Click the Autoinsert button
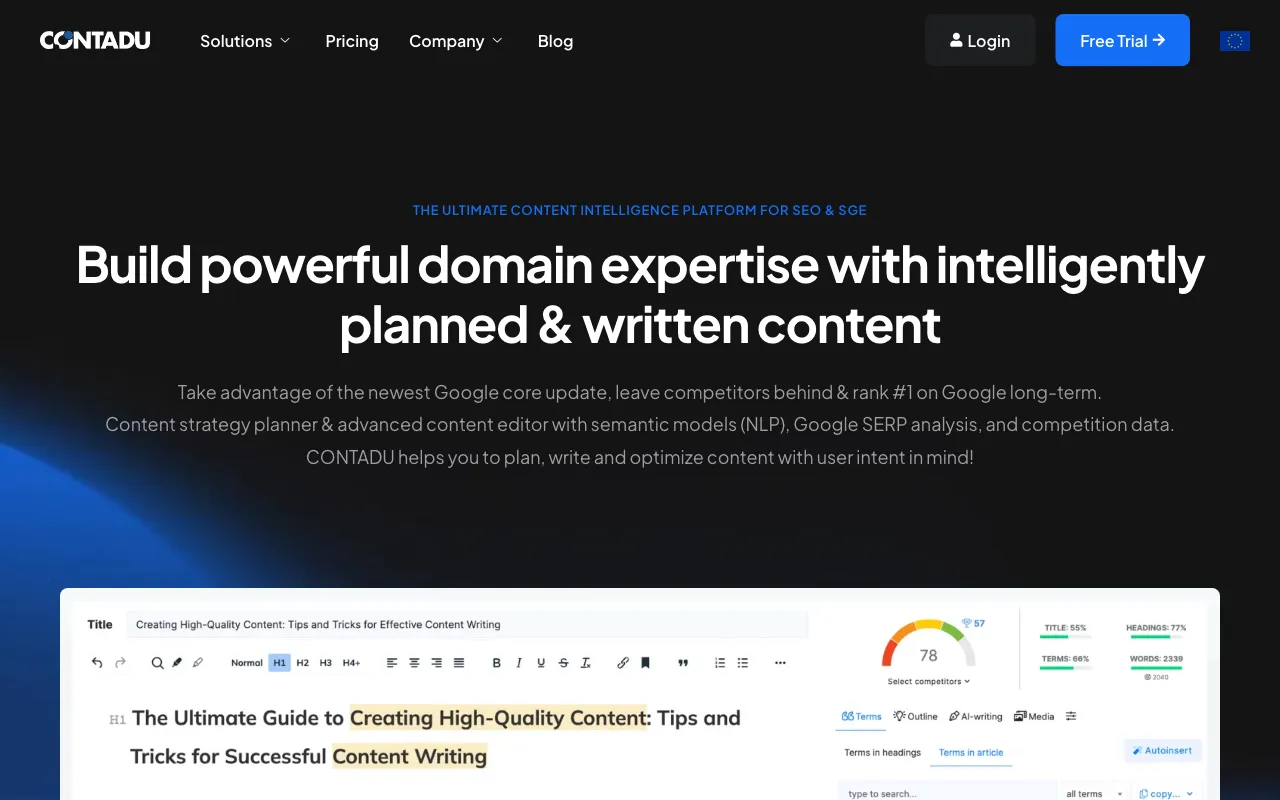The height and width of the screenshot is (800, 1280). [1163, 750]
